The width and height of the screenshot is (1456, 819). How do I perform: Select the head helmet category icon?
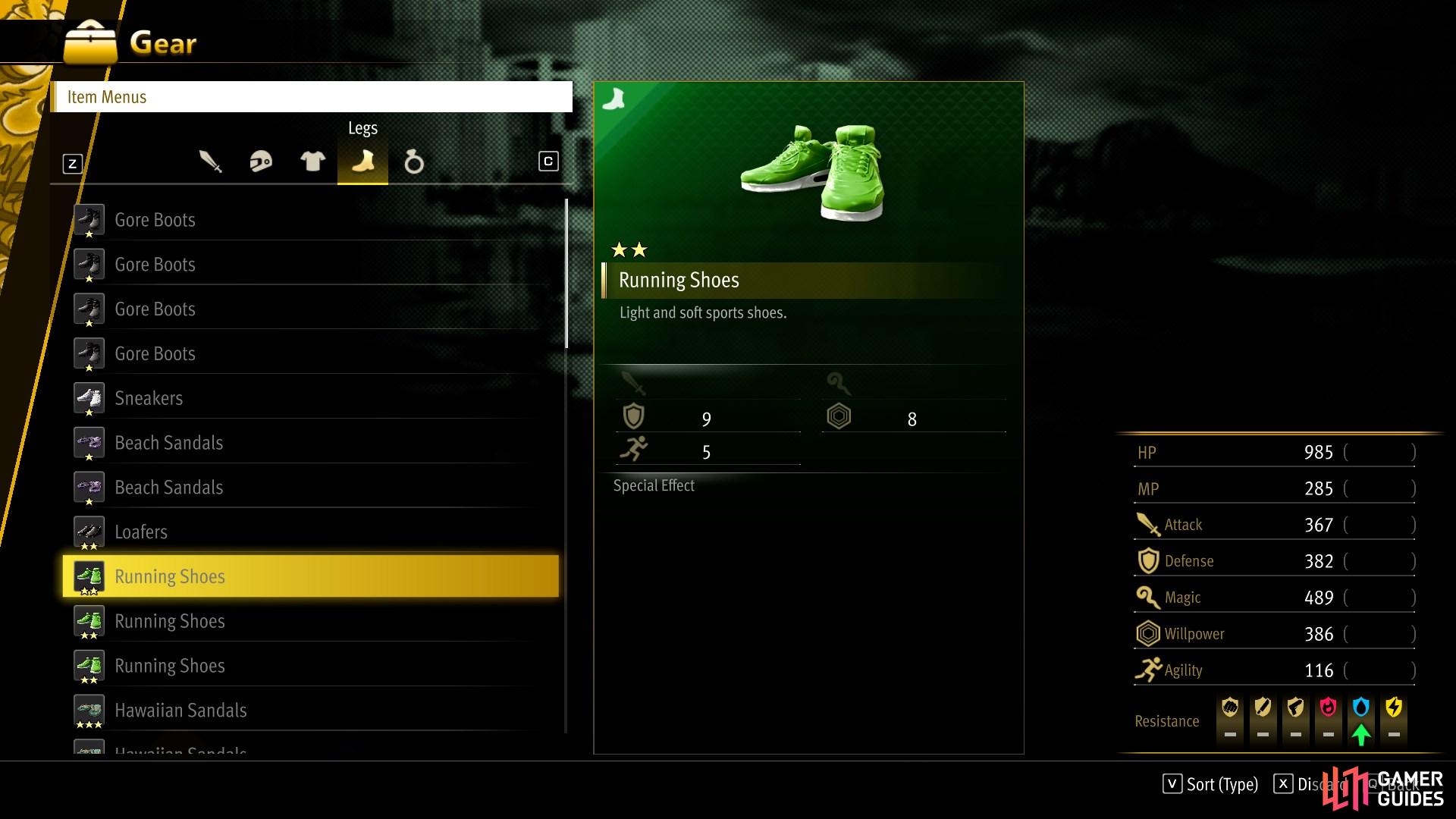click(x=261, y=162)
